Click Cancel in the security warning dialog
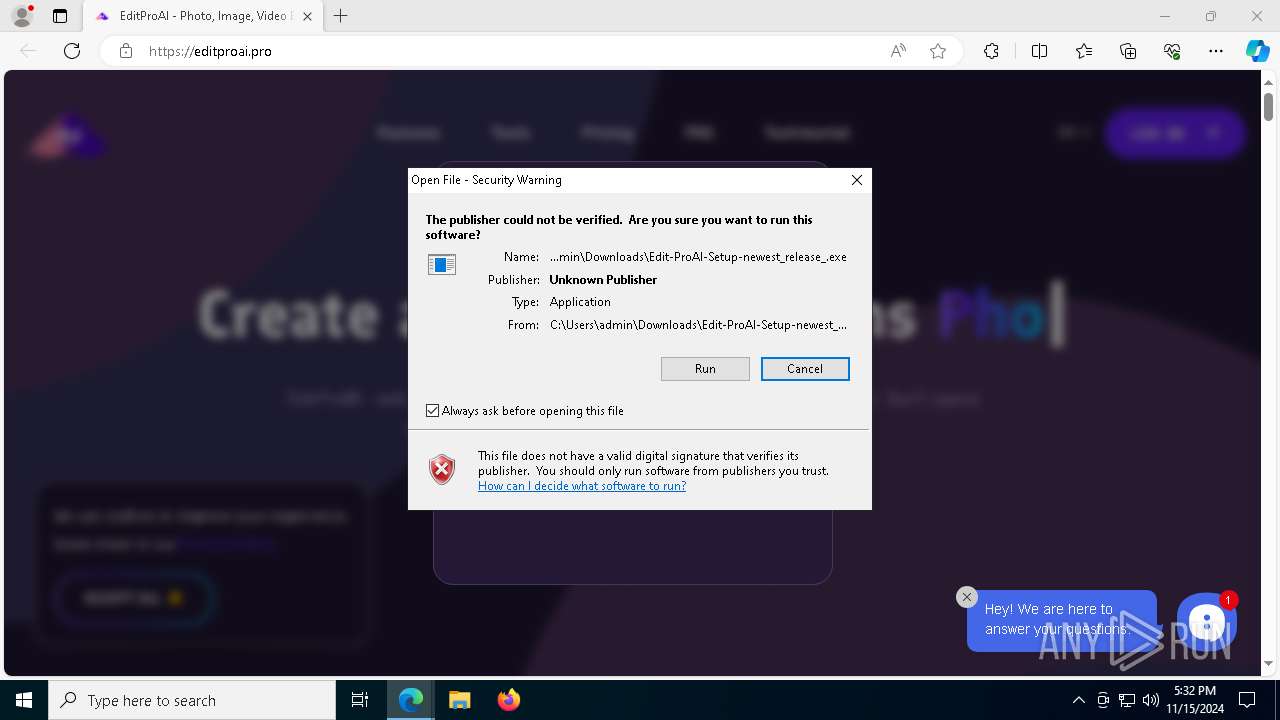Image resolution: width=1280 pixels, height=720 pixels. pyautogui.click(x=805, y=369)
